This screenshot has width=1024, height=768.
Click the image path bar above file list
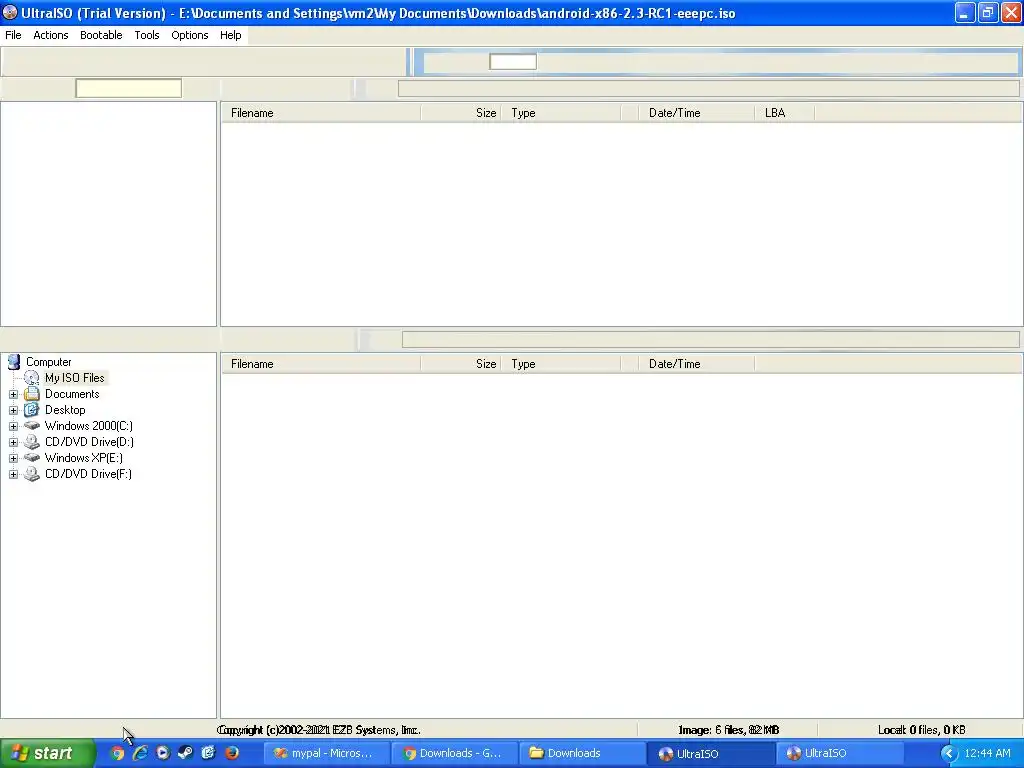tap(709, 88)
